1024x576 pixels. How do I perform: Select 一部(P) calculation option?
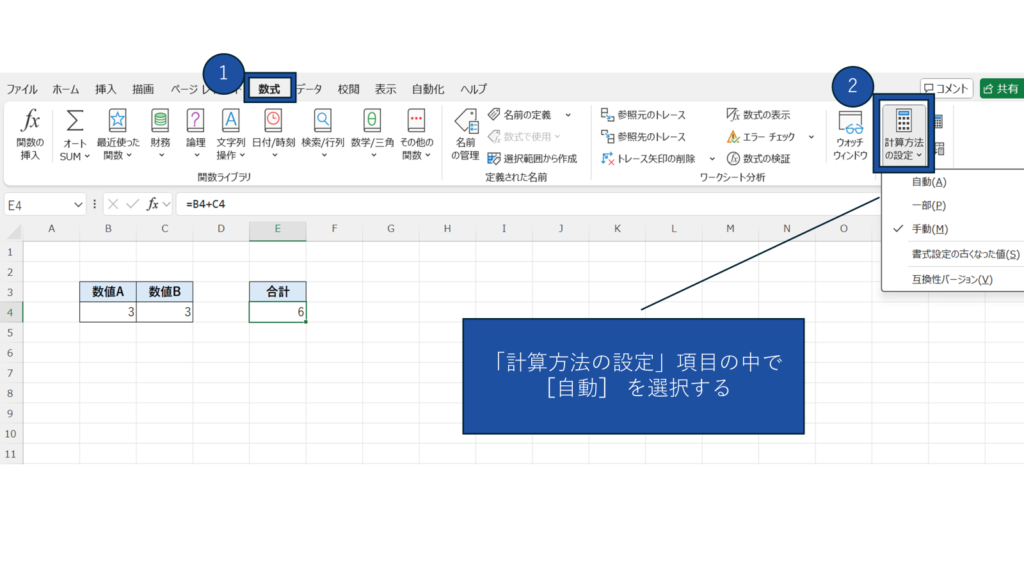tap(929, 205)
